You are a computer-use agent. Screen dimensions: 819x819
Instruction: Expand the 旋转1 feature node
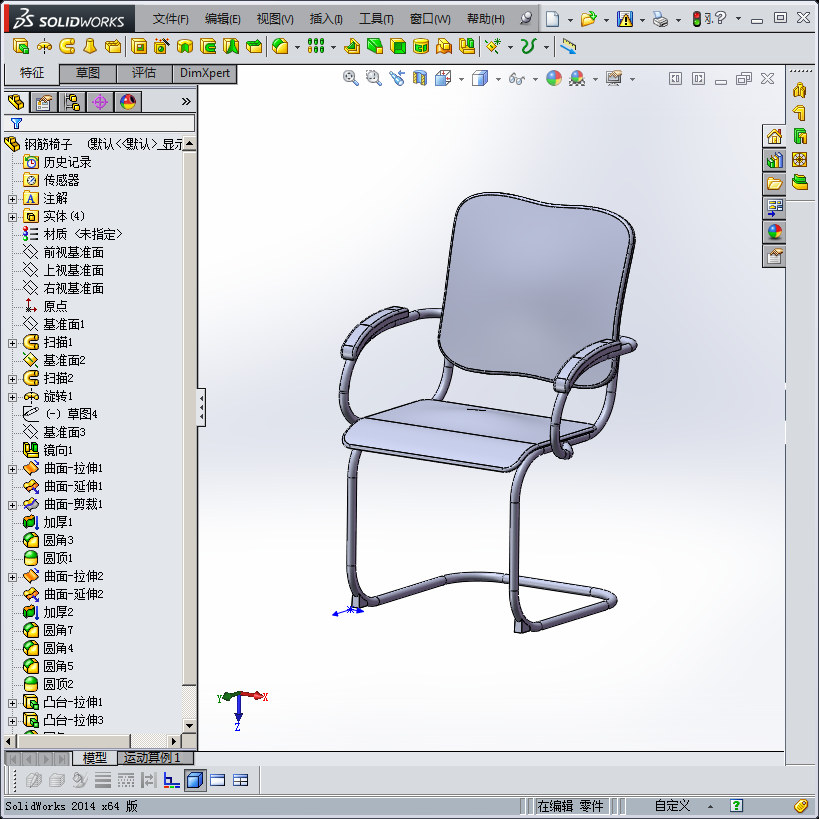click(13, 397)
